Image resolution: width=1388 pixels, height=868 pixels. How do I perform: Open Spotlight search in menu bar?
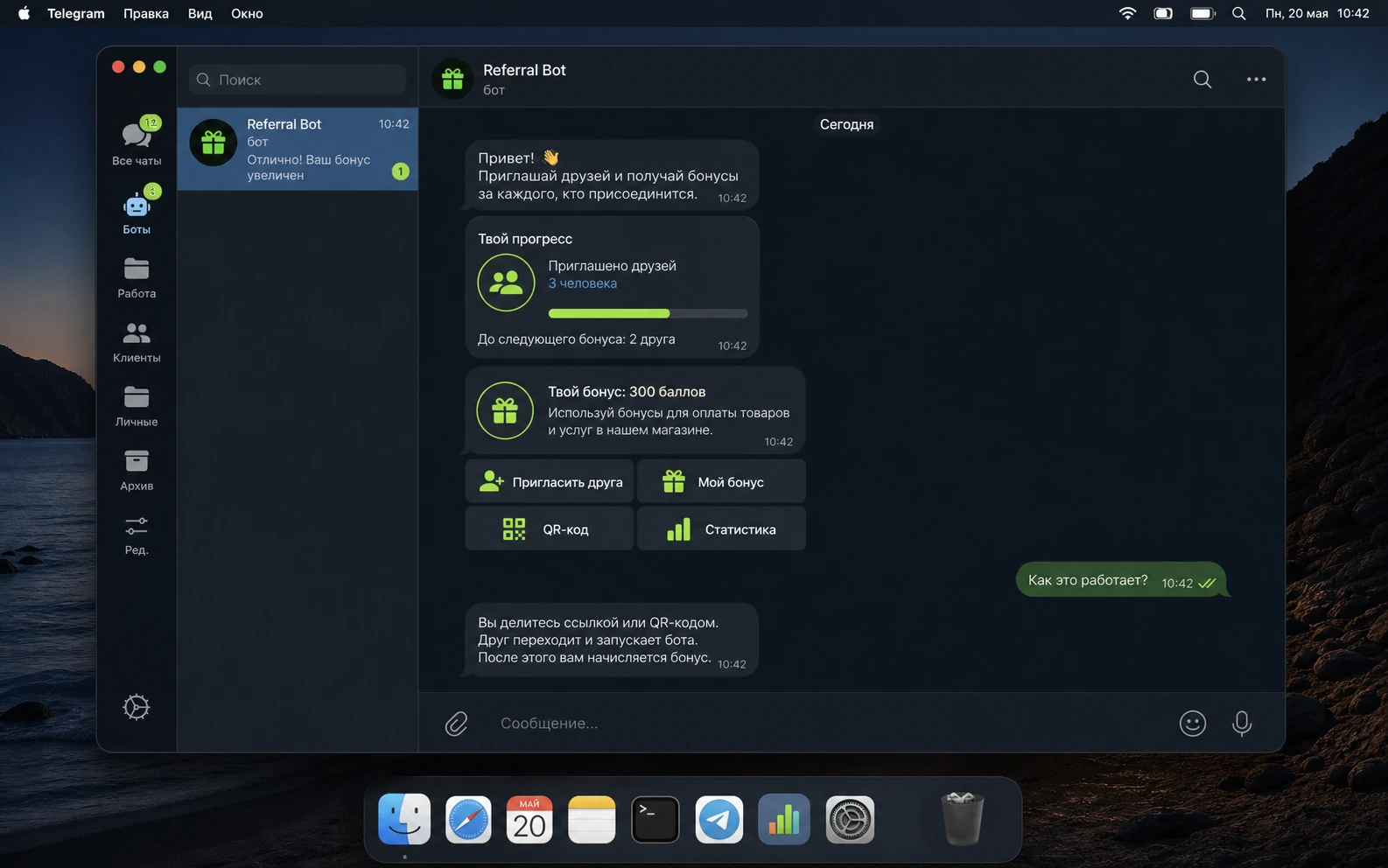(1239, 13)
